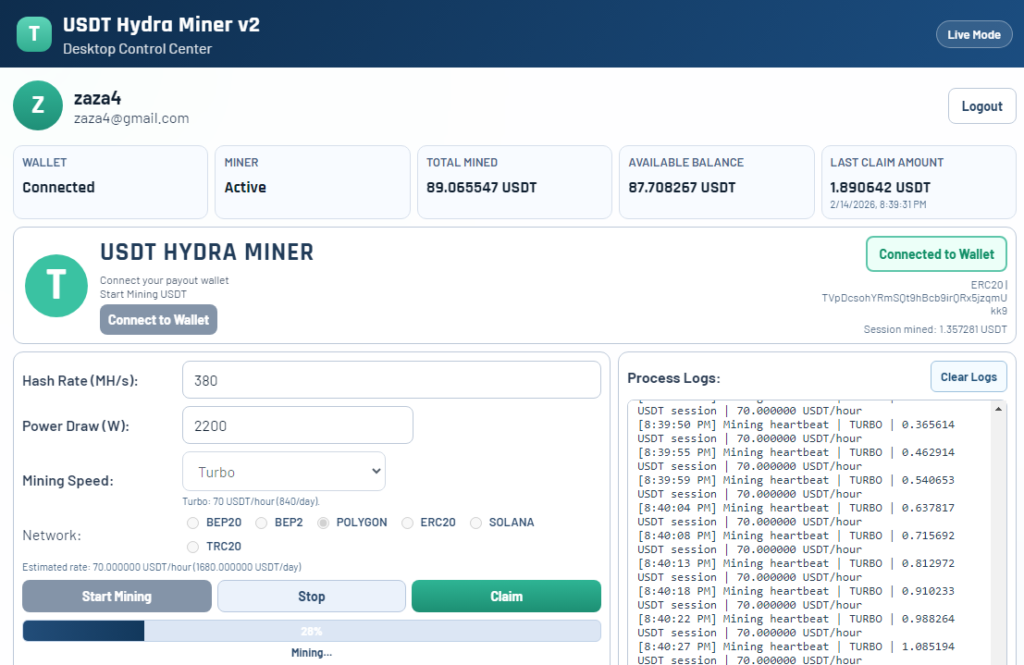Stop the mining process
Viewport: 1024px width, 665px height.
coord(311,596)
